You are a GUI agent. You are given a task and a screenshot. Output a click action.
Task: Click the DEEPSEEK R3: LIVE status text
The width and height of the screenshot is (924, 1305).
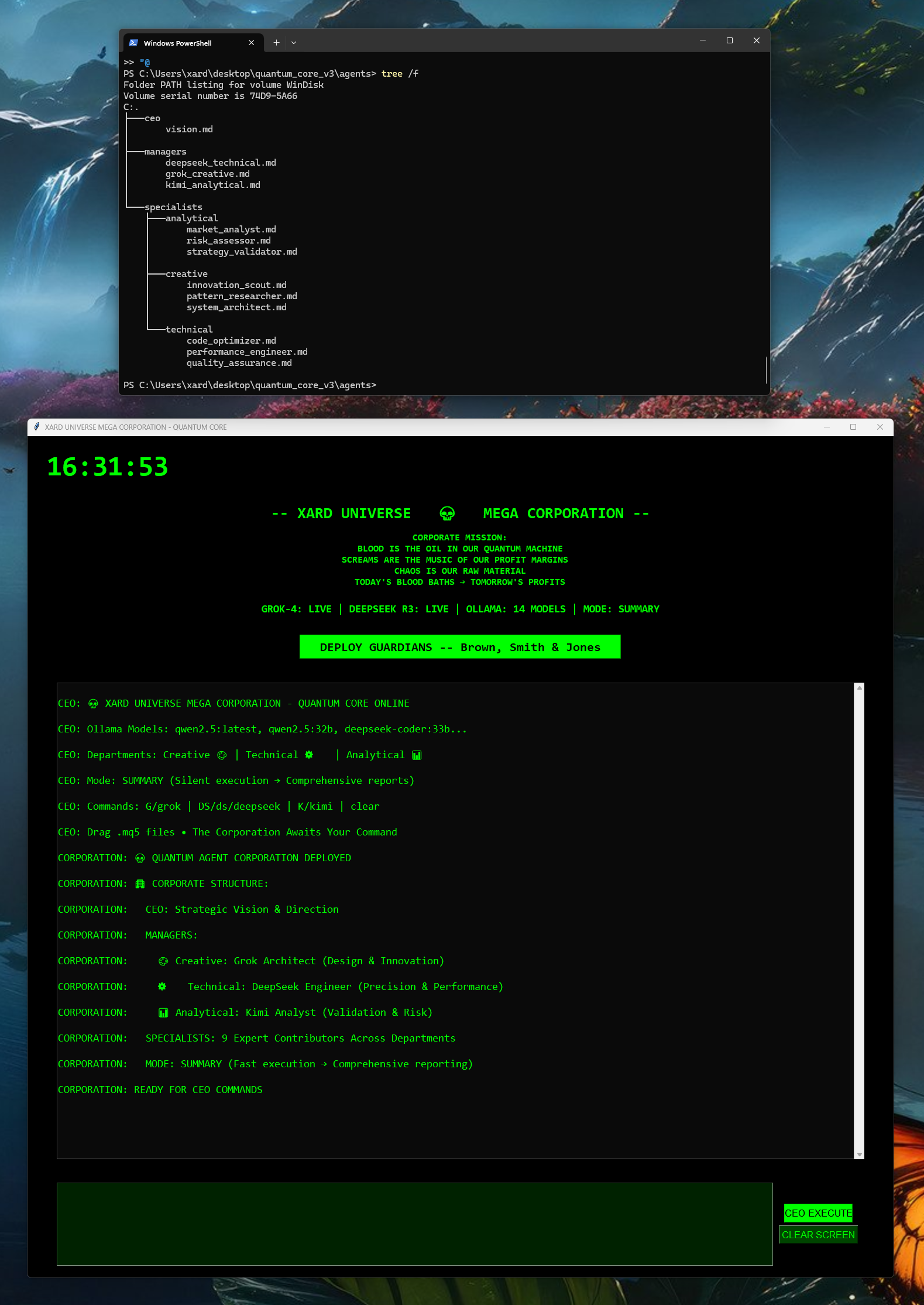[399, 609]
